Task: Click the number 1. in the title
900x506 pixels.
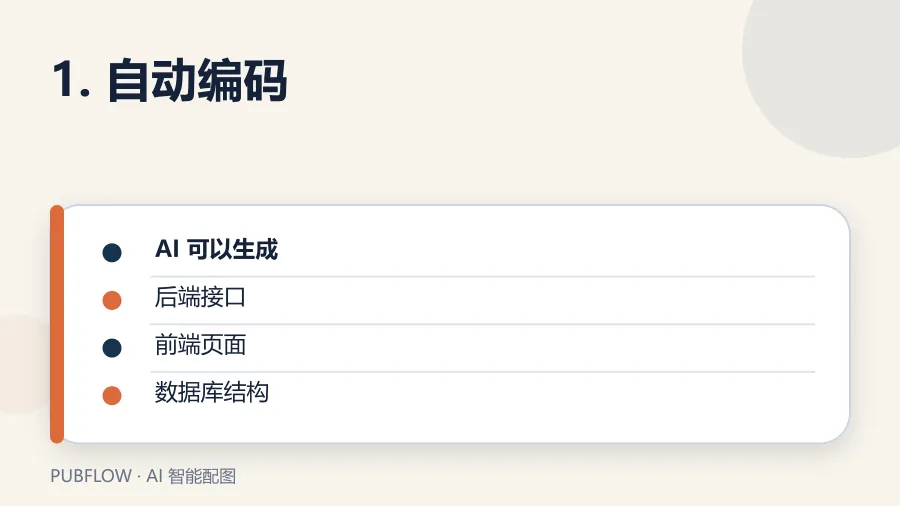Action: (x=71, y=80)
